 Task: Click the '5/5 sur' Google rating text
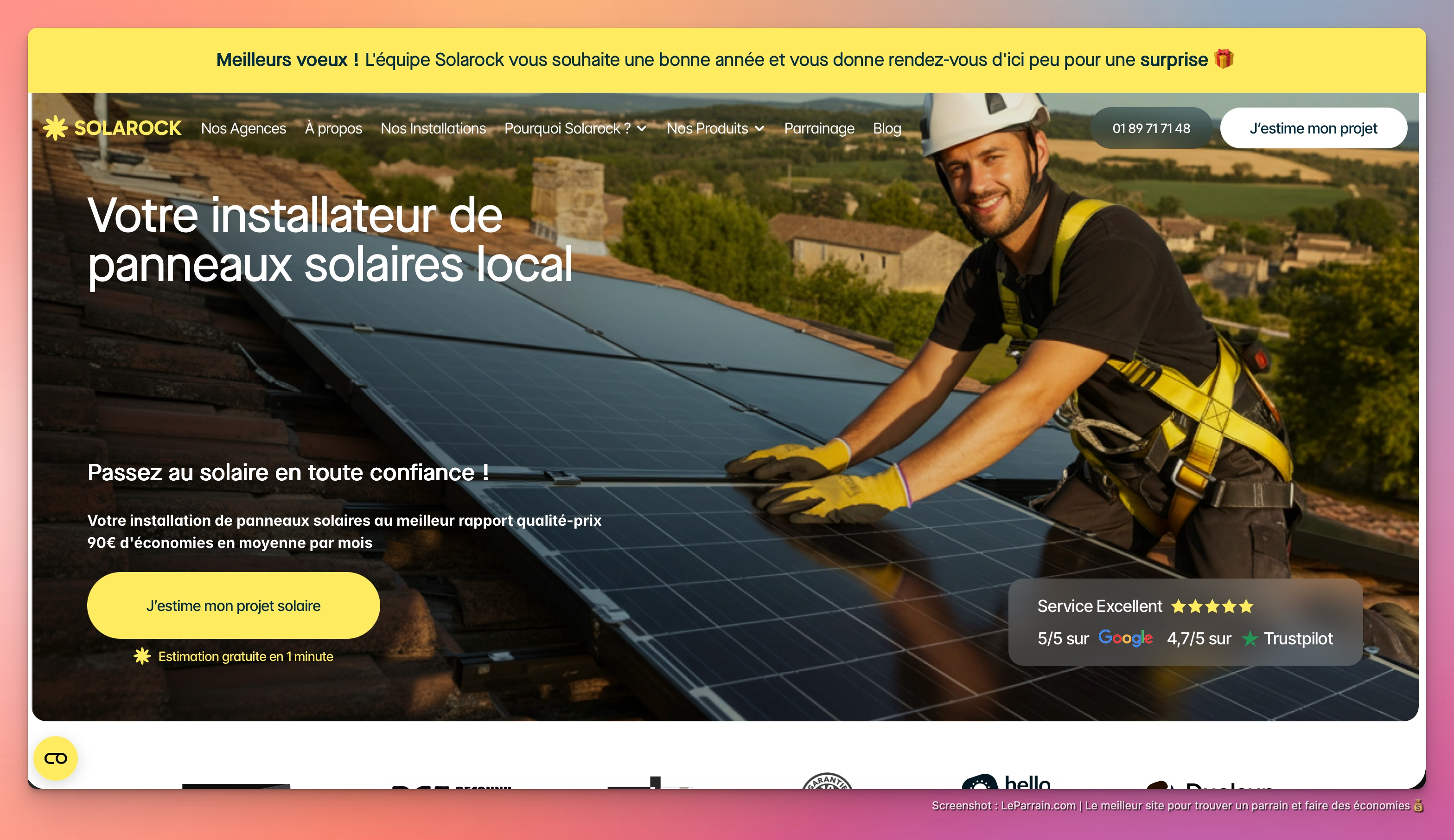pos(1063,639)
